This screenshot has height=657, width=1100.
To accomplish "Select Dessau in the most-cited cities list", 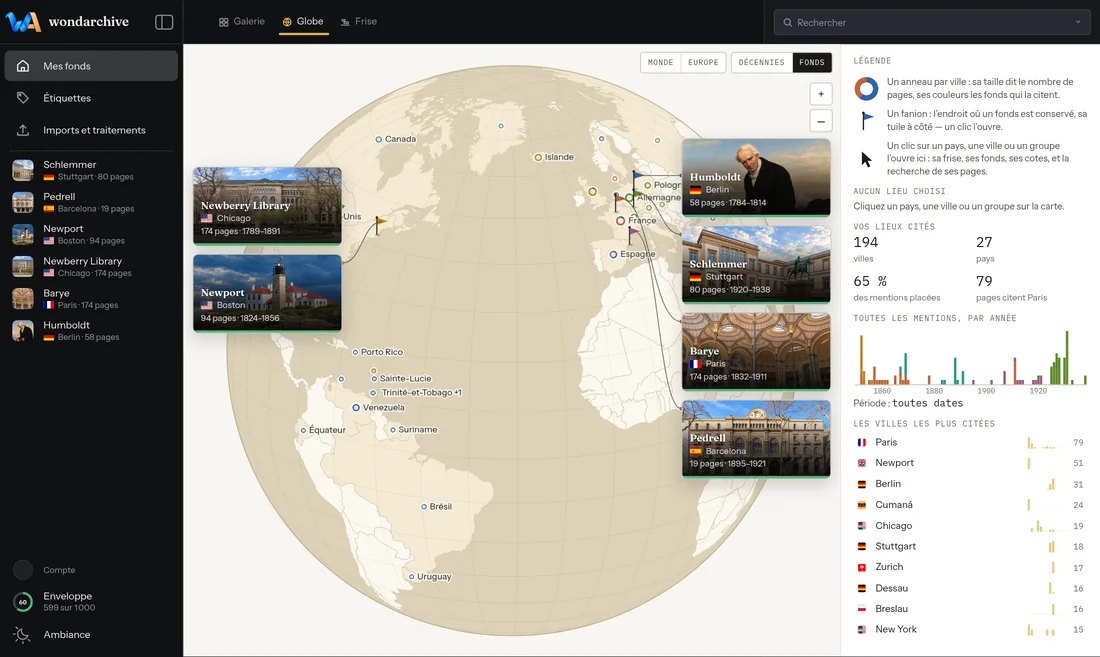I will (x=970, y=588).
